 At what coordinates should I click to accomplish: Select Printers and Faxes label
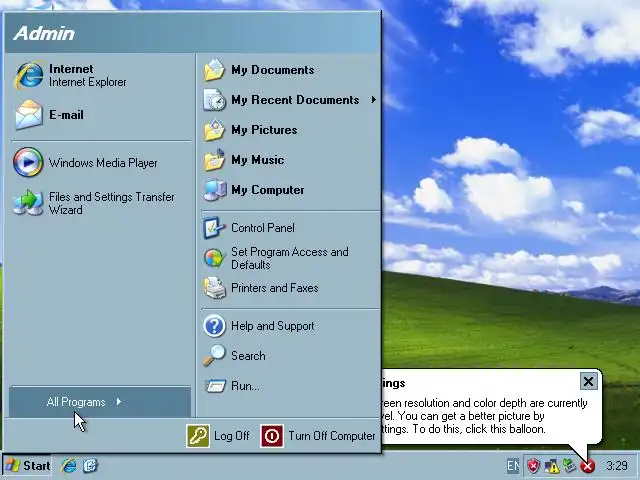click(x=275, y=288)
